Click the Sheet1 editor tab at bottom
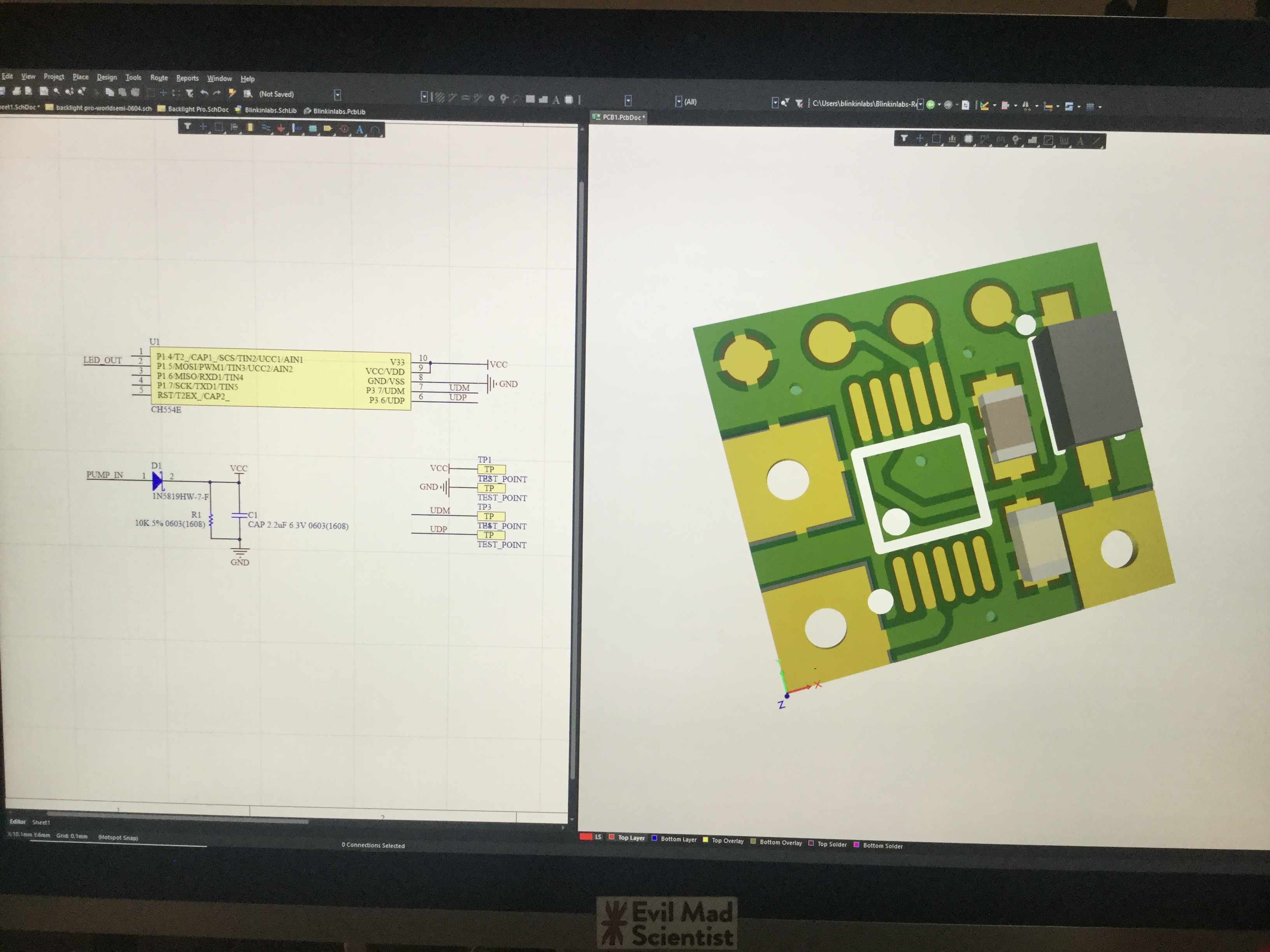The width and height of the screenshot is (1270, 952). click(x=41, y=822)
